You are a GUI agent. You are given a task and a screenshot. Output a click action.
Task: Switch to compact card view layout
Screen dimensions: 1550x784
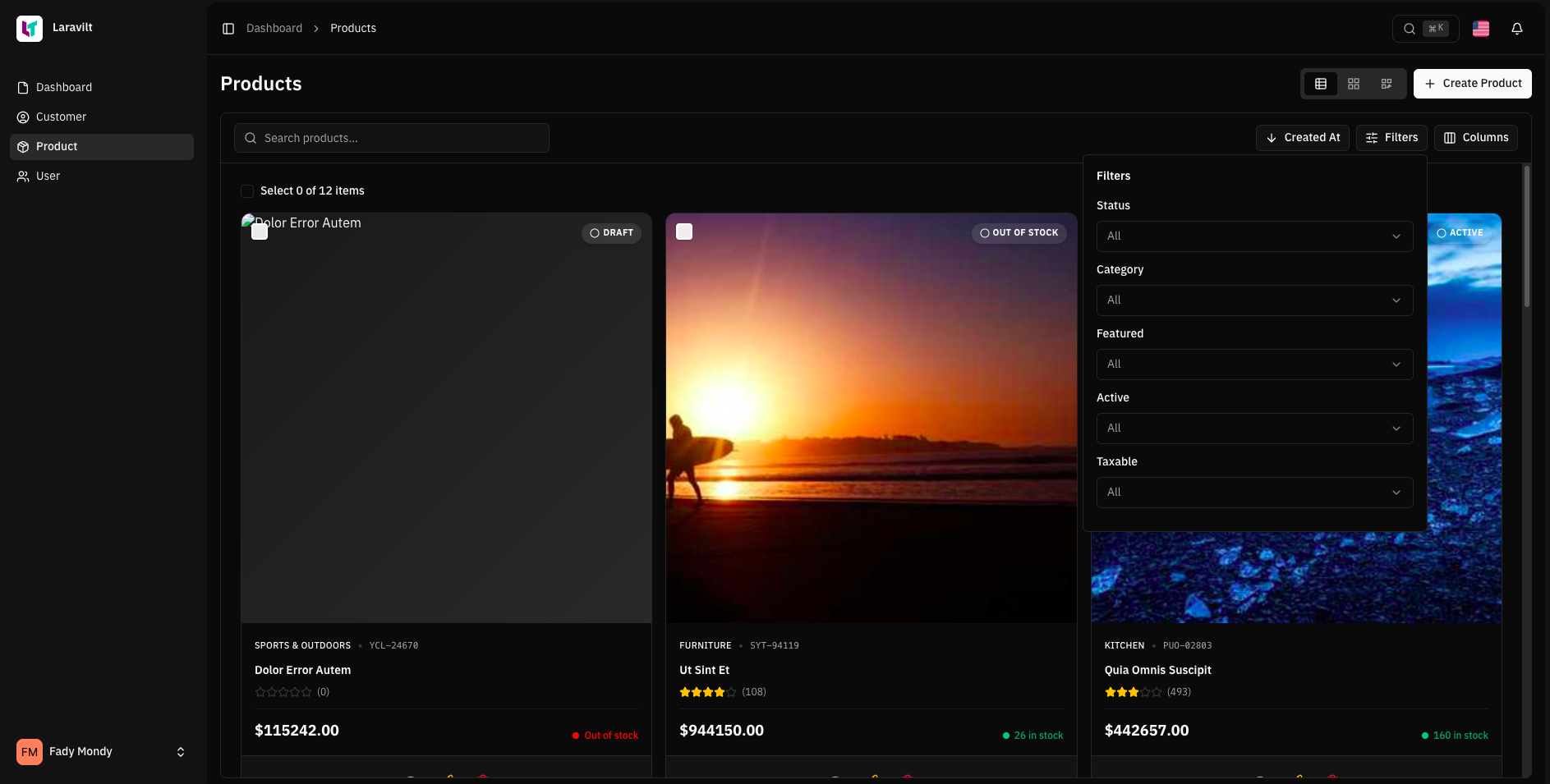pyautogui.click(x=1387, y=84)
